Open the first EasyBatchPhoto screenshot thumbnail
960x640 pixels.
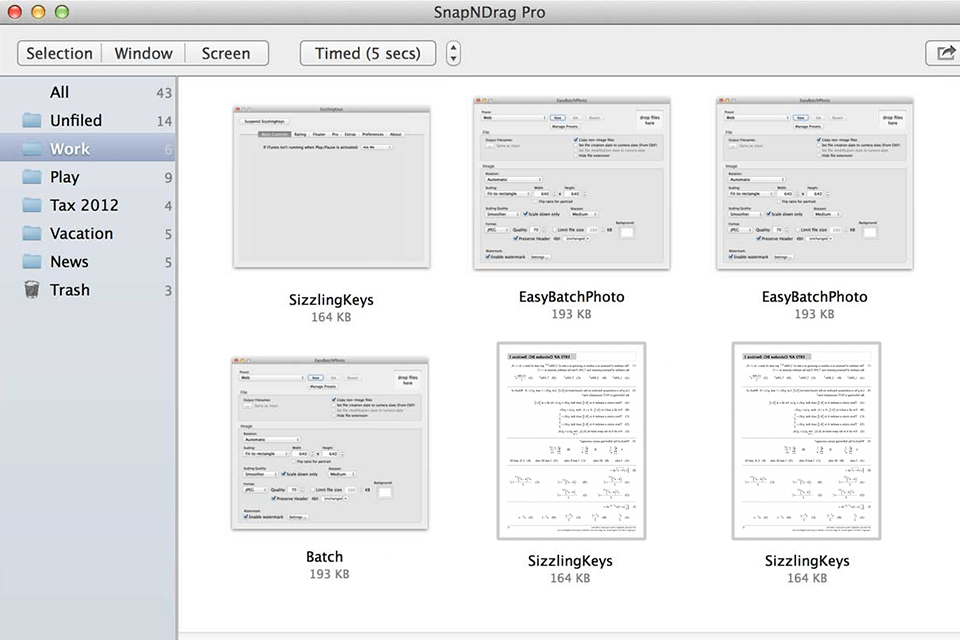[571, 182]
